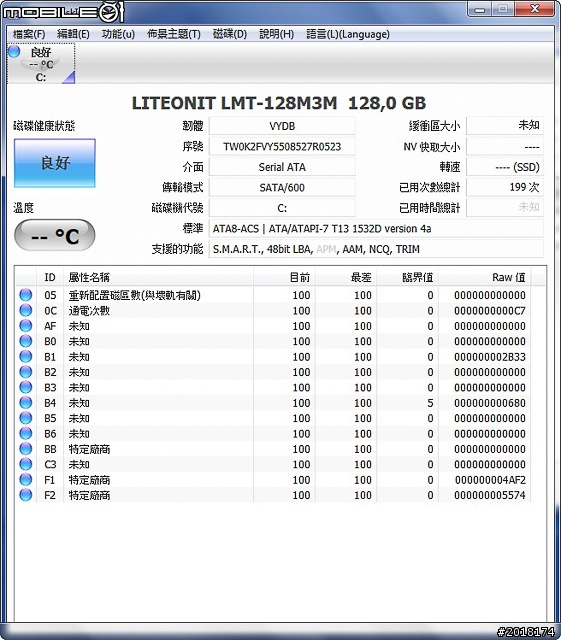The width and height of the screenshot is (561, 640).
Task: Click the 最差 column header
Action: 346,278
